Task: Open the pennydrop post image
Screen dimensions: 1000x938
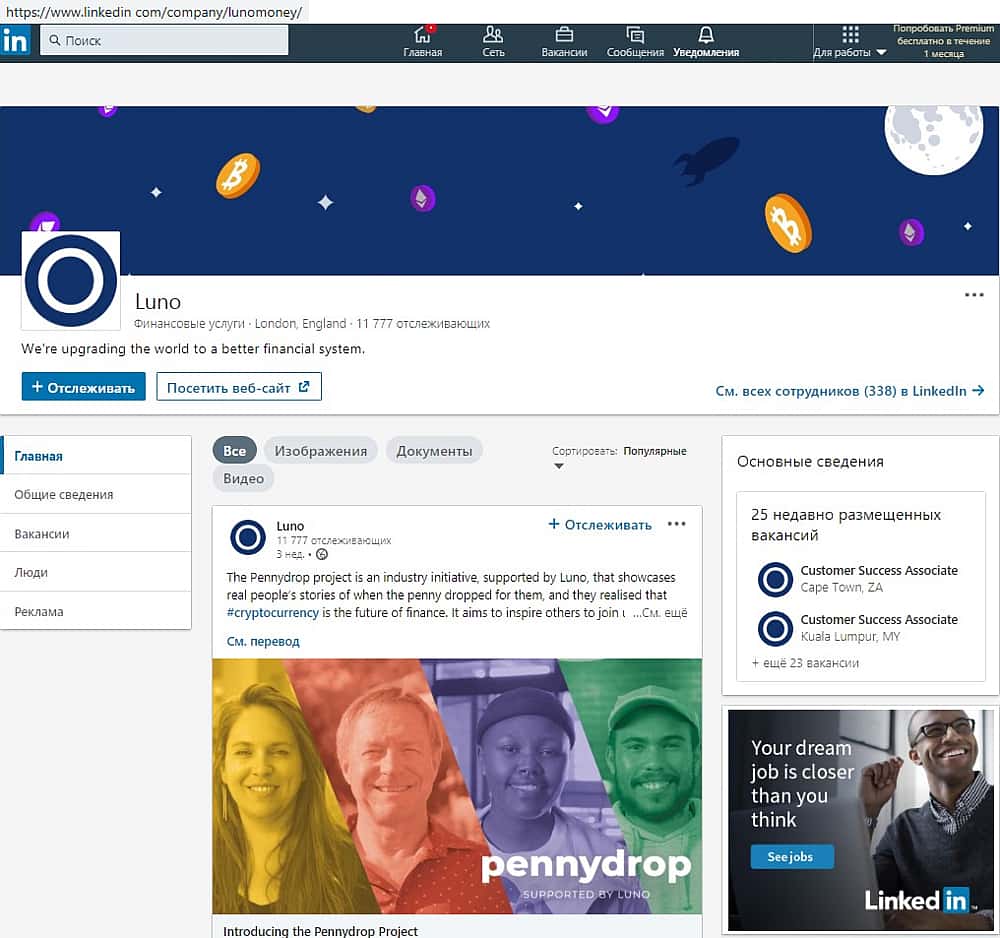Action: 457,786
